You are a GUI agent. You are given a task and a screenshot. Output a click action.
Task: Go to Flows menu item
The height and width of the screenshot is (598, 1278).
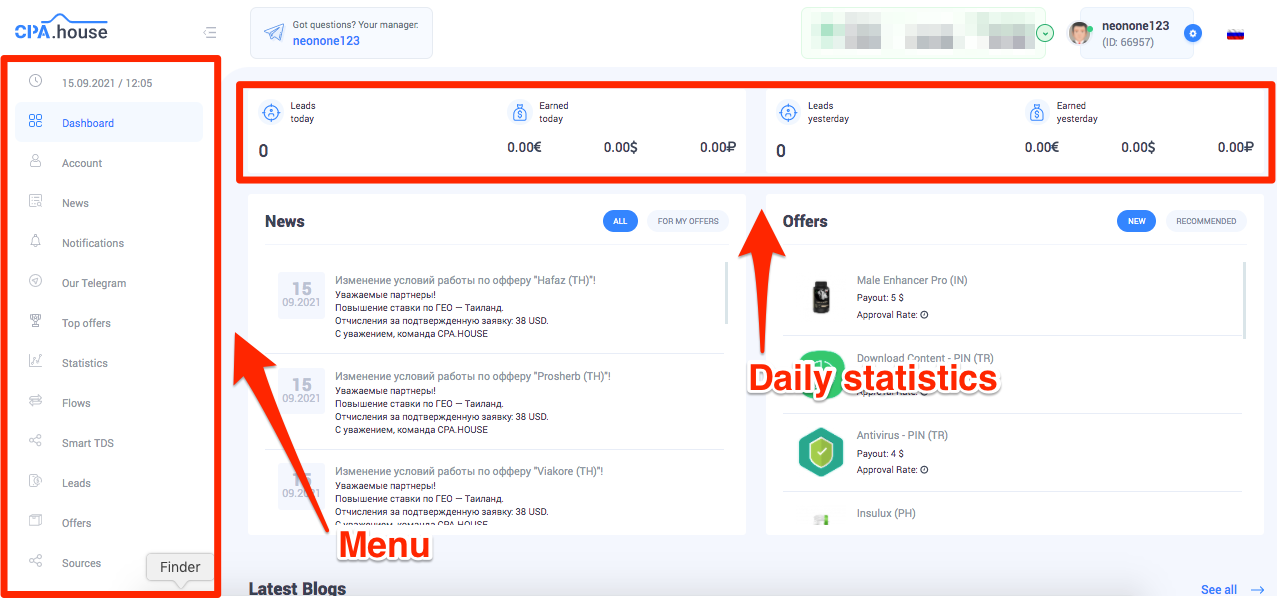(x=76, y=403)
